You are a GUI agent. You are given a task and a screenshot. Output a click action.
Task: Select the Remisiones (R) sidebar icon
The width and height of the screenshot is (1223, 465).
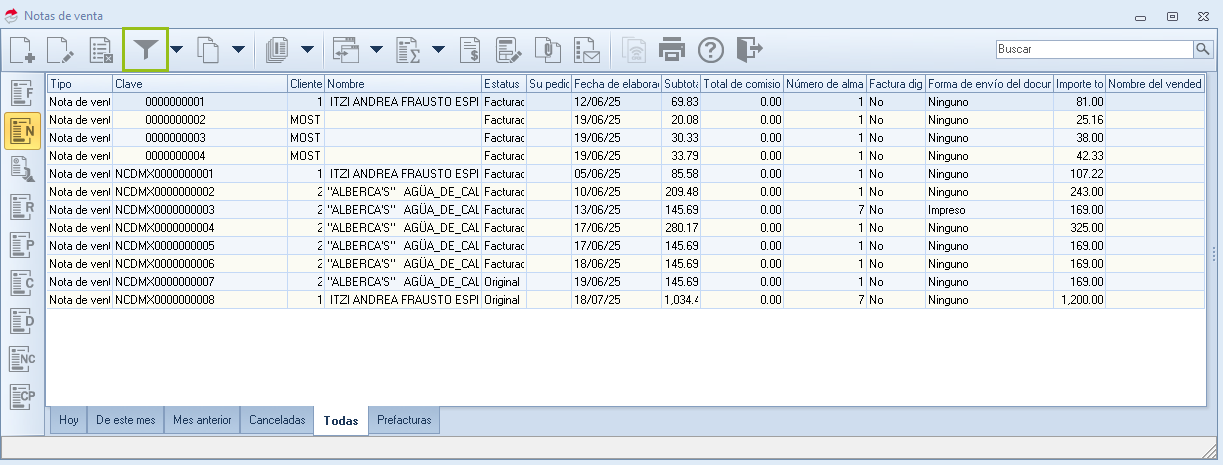point(23,207)
